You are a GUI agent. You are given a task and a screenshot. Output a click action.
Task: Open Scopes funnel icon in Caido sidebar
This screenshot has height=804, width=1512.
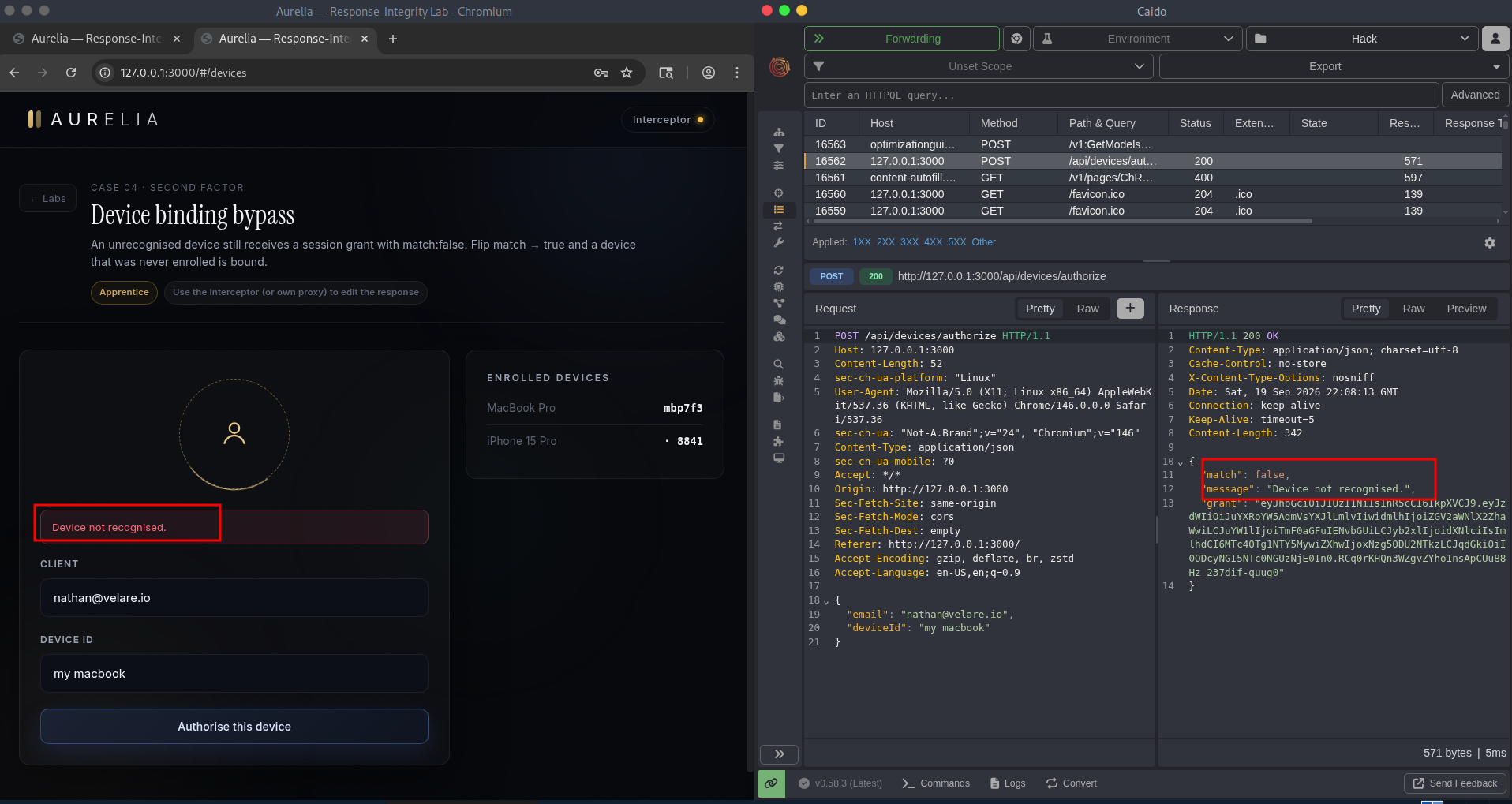779,148
